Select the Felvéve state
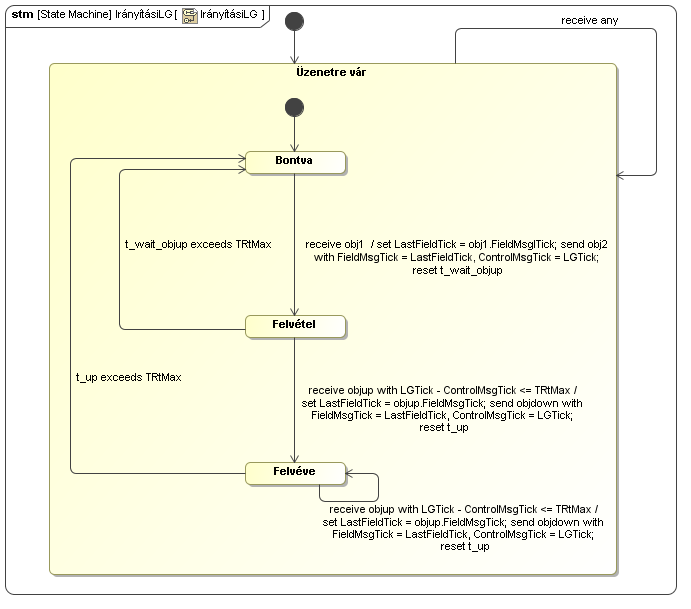691x609 pixels. 295,473
